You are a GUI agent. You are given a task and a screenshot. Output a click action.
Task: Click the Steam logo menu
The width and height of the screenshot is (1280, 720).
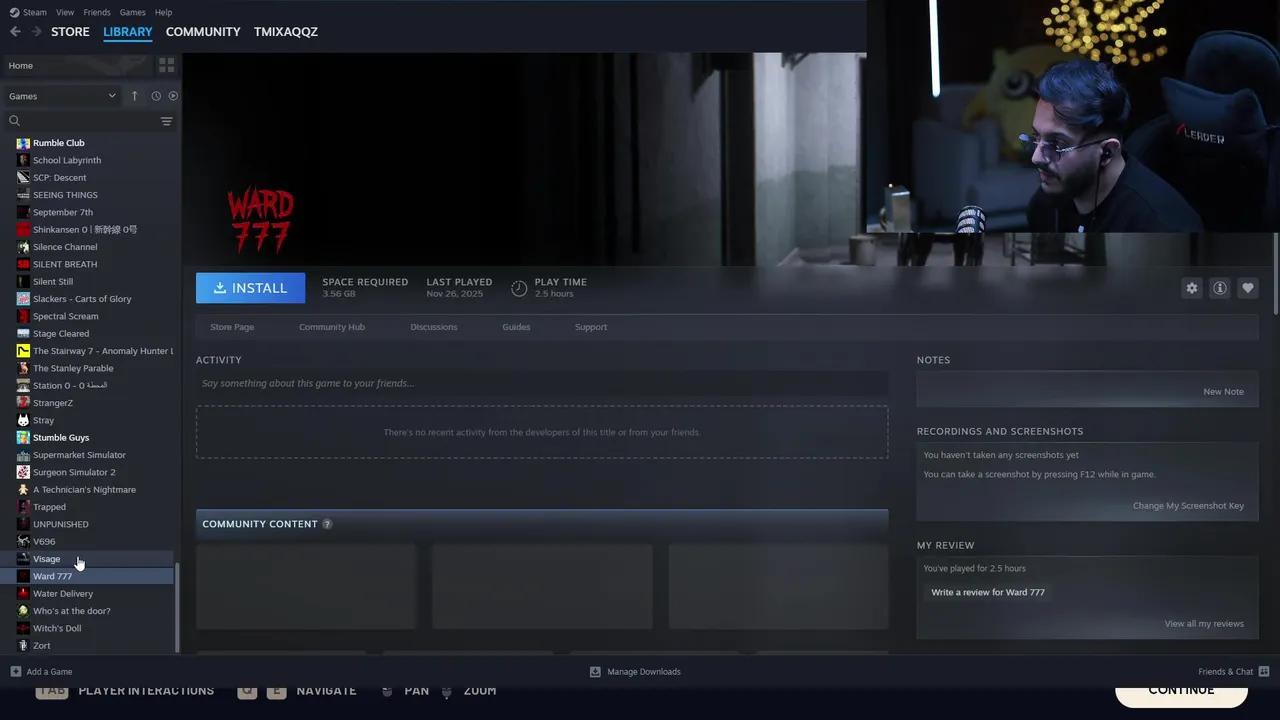(28, 12)
